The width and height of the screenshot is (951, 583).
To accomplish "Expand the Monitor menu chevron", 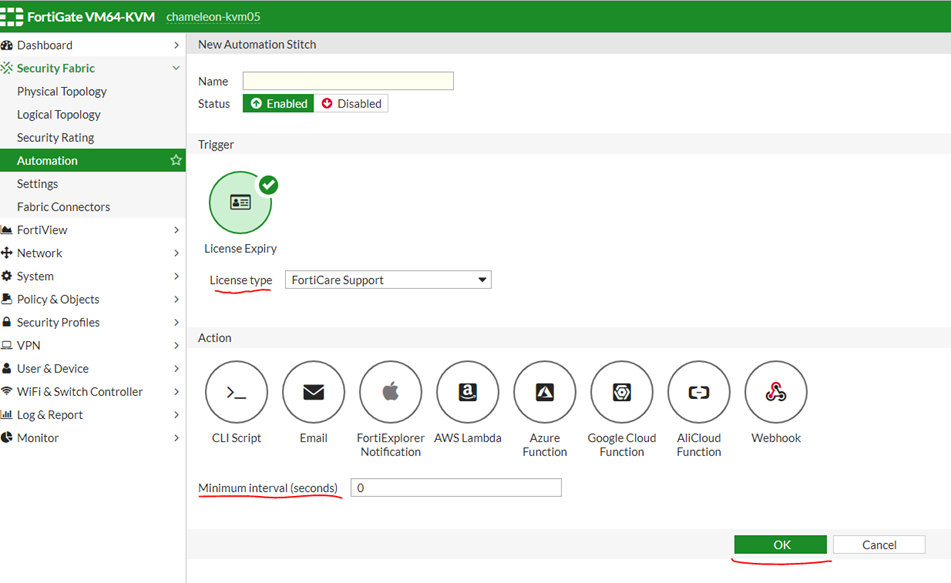I will click(x=176, y=437).
